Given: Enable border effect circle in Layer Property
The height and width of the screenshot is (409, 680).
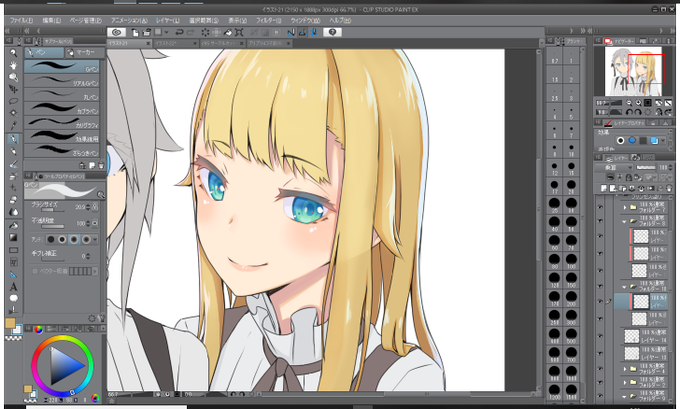Looking at the screenshot, I should click(x=621, y=141).
